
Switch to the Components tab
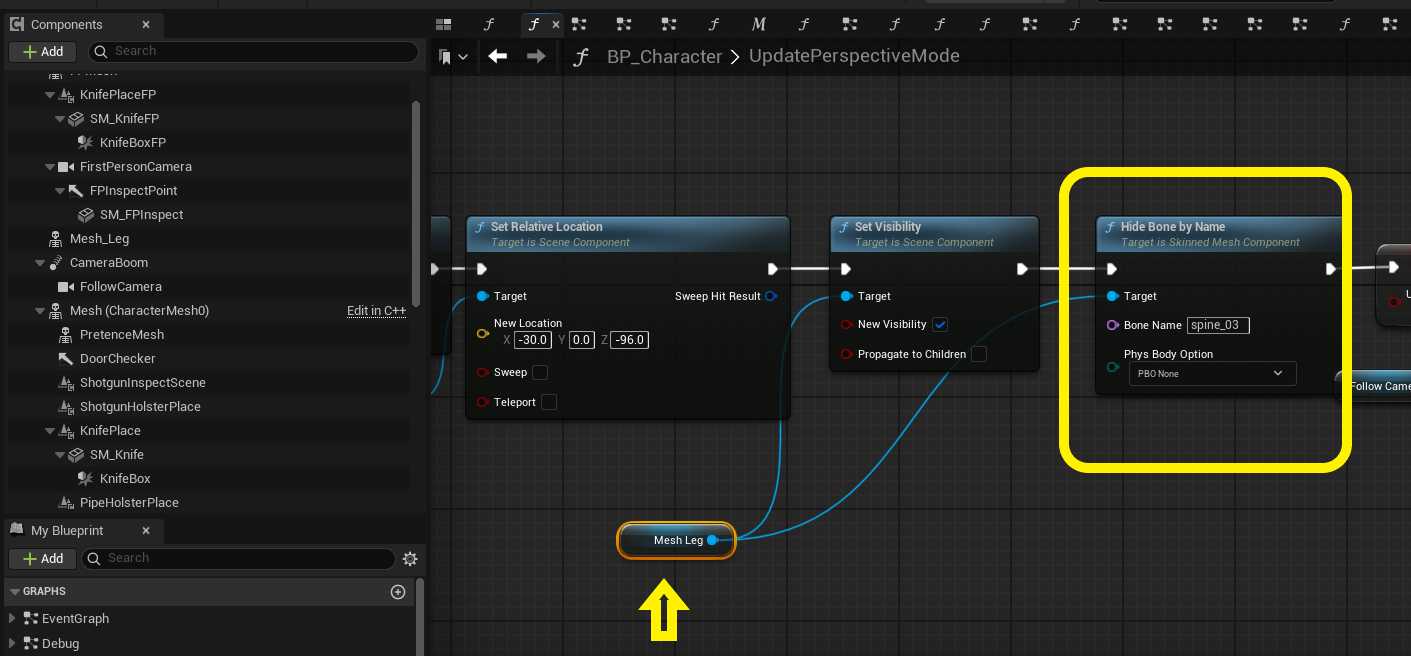click(x=66, y=24)
